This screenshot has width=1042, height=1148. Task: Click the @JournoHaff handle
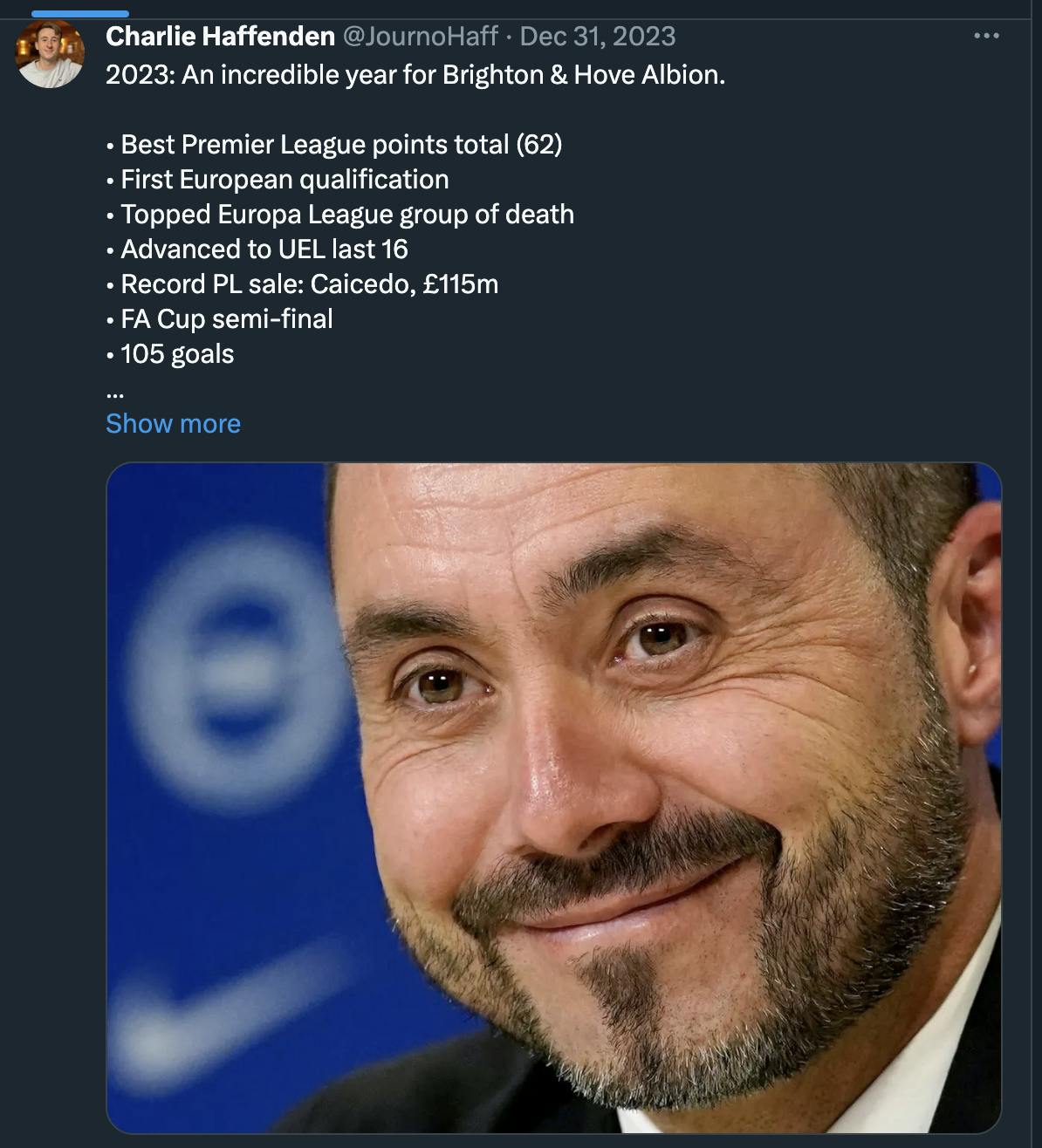pyautogui.click(x=420, y=36)
